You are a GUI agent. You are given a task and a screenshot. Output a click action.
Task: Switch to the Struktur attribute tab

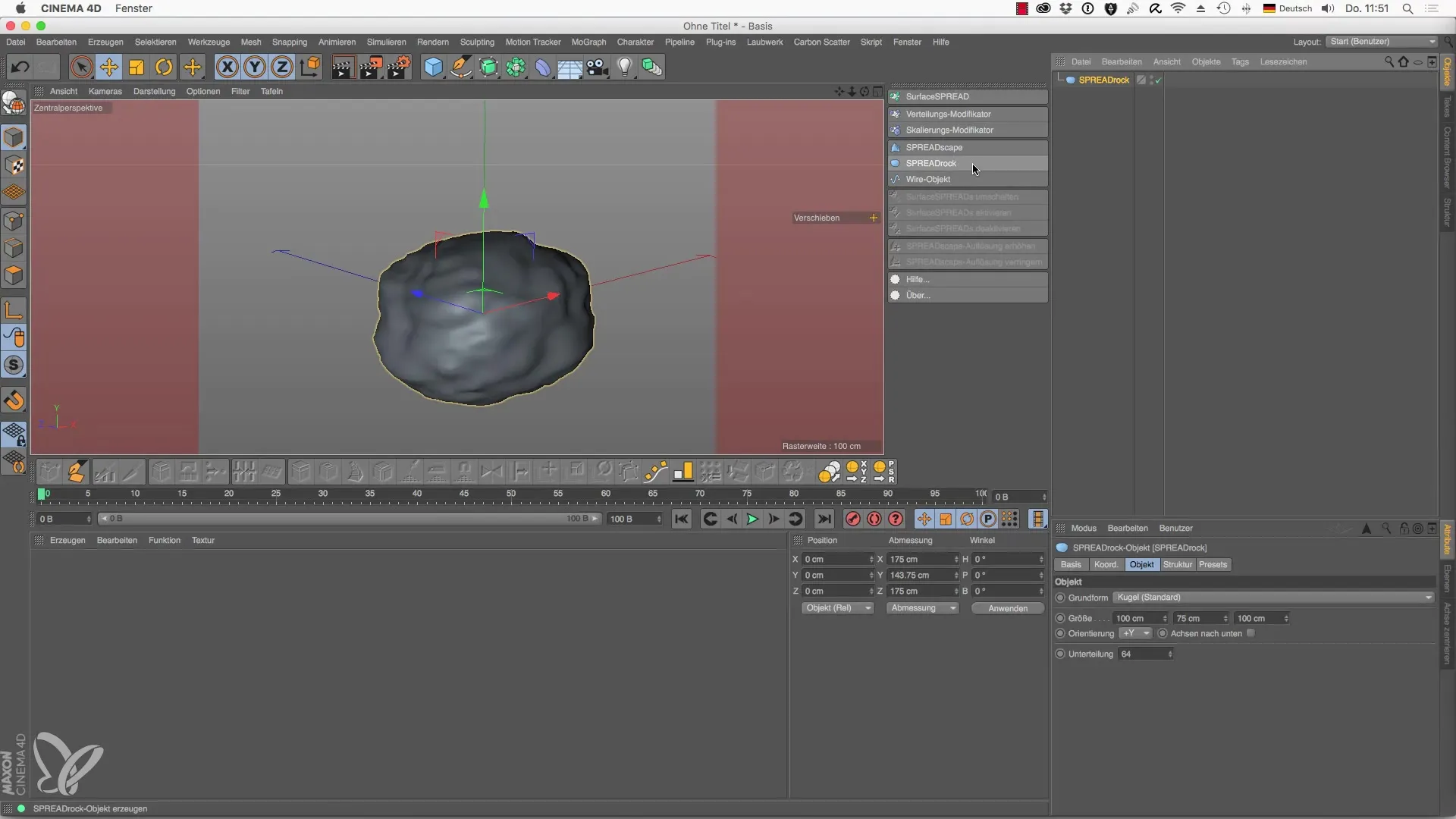click(1178, 565)
